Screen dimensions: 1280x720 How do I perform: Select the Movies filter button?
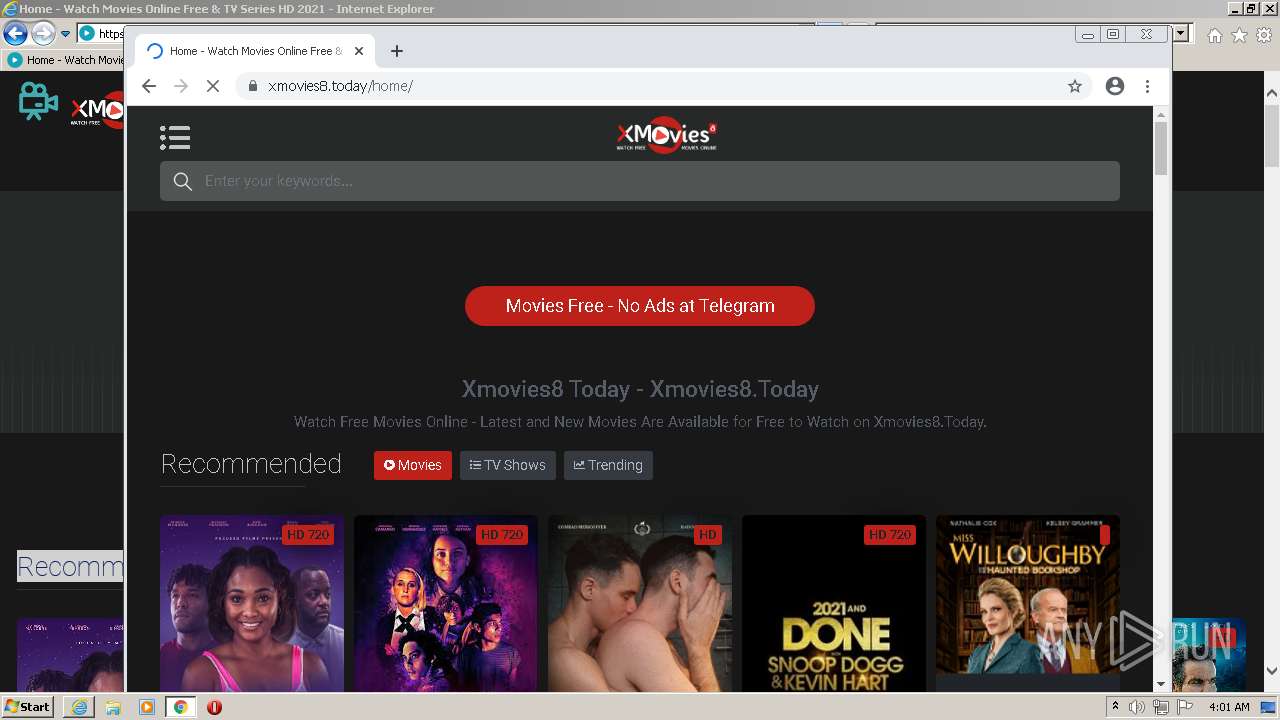point(413,465)
